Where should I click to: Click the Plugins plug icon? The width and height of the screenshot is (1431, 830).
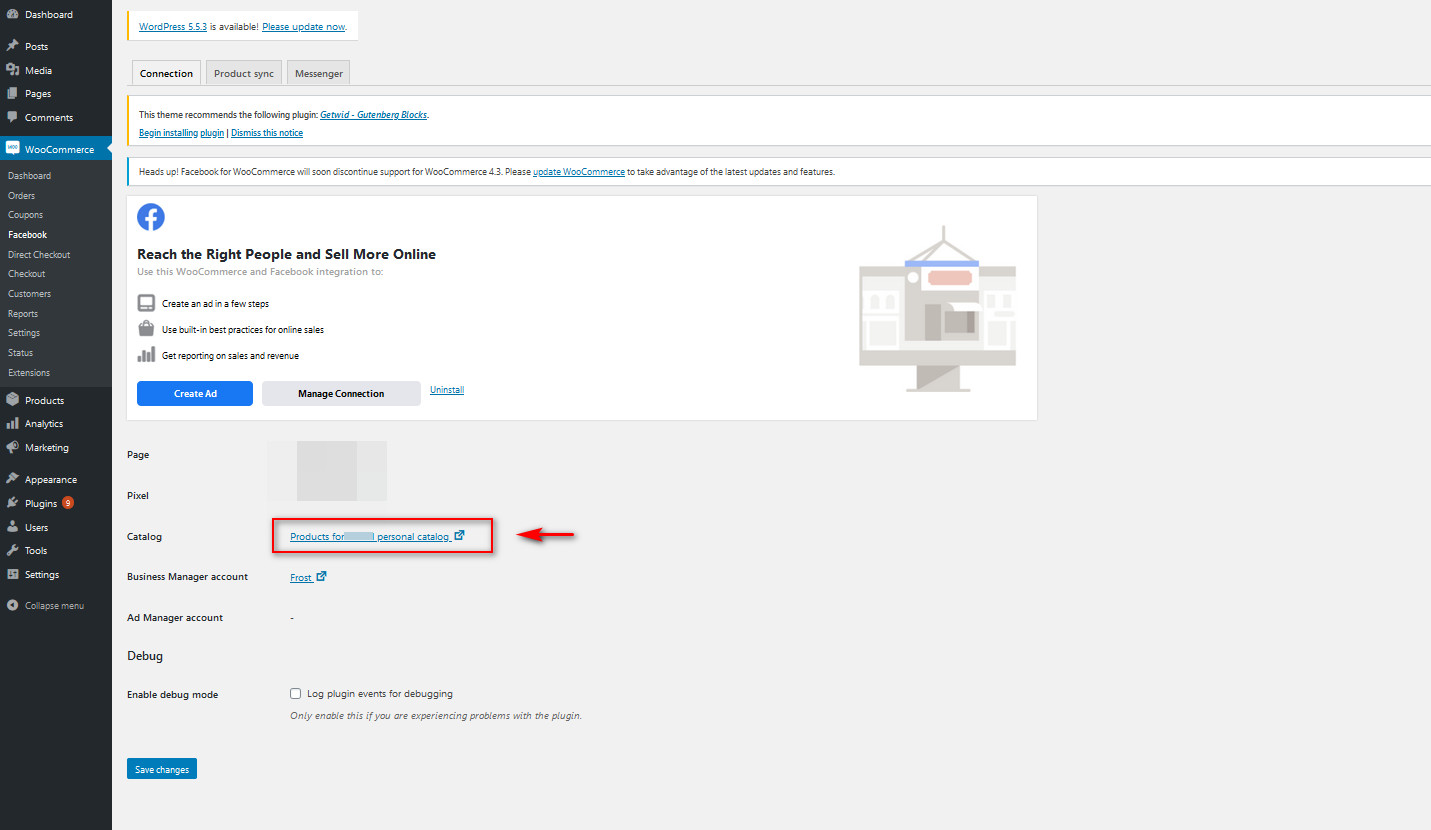(12, 503)
